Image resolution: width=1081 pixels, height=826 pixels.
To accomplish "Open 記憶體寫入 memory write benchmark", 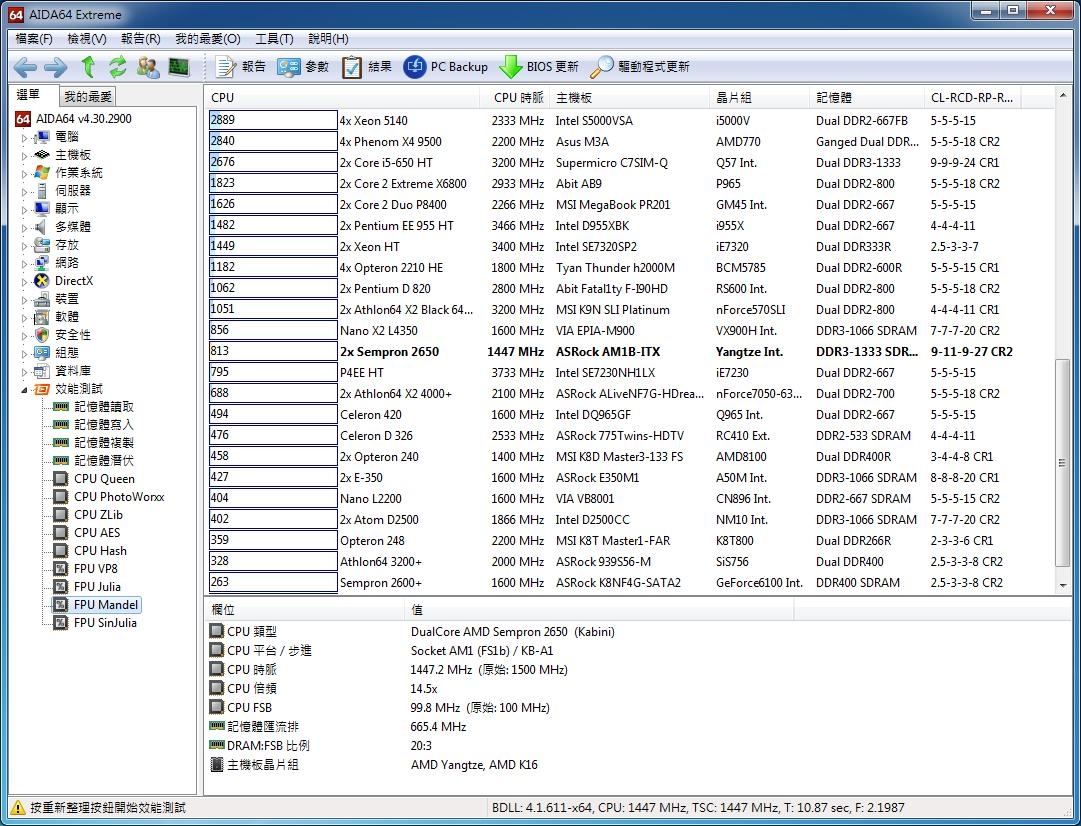I will pyautogui.click(x=103, y=425).
